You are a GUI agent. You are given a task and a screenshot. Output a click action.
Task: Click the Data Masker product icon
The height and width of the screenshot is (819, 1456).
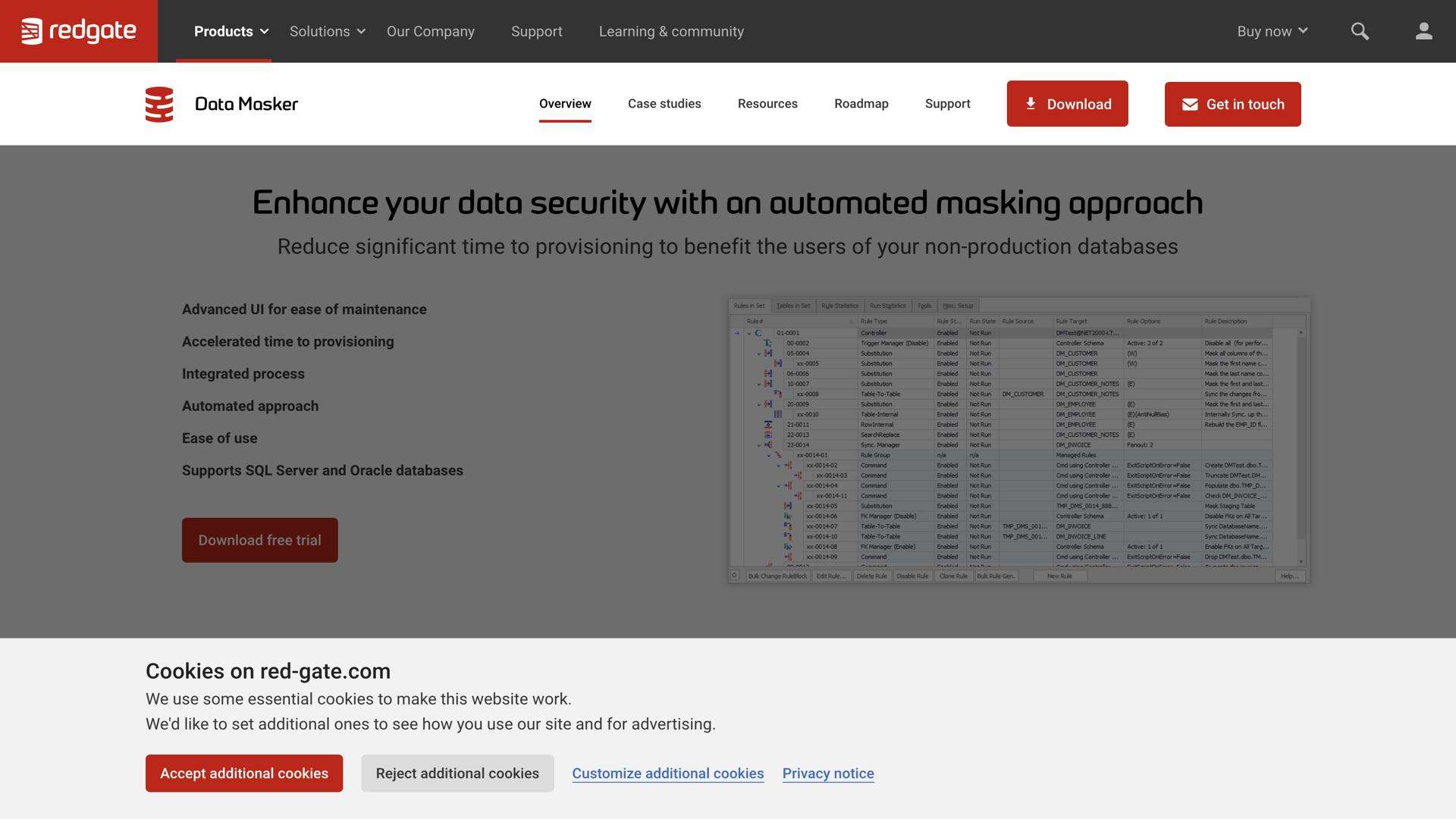click(159, 104)
